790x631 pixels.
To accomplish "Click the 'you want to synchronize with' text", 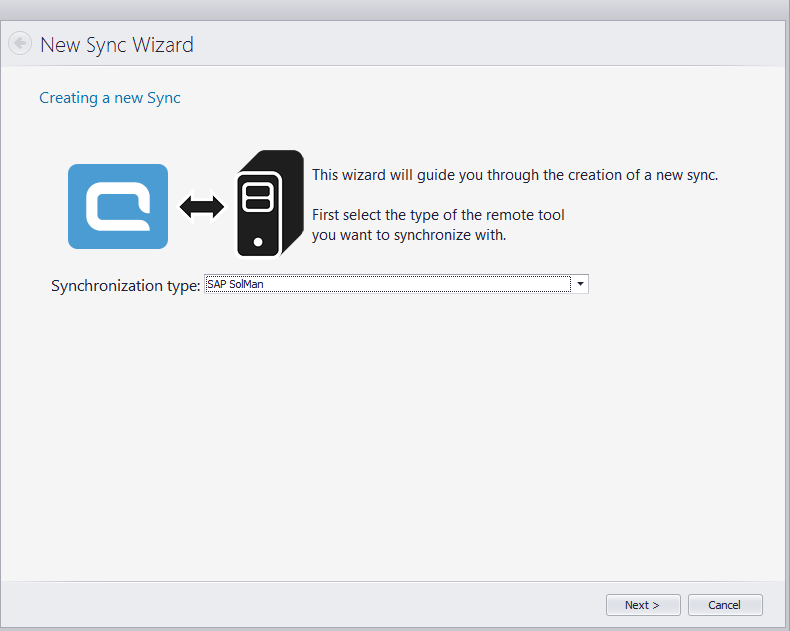I will pos(409,236).
